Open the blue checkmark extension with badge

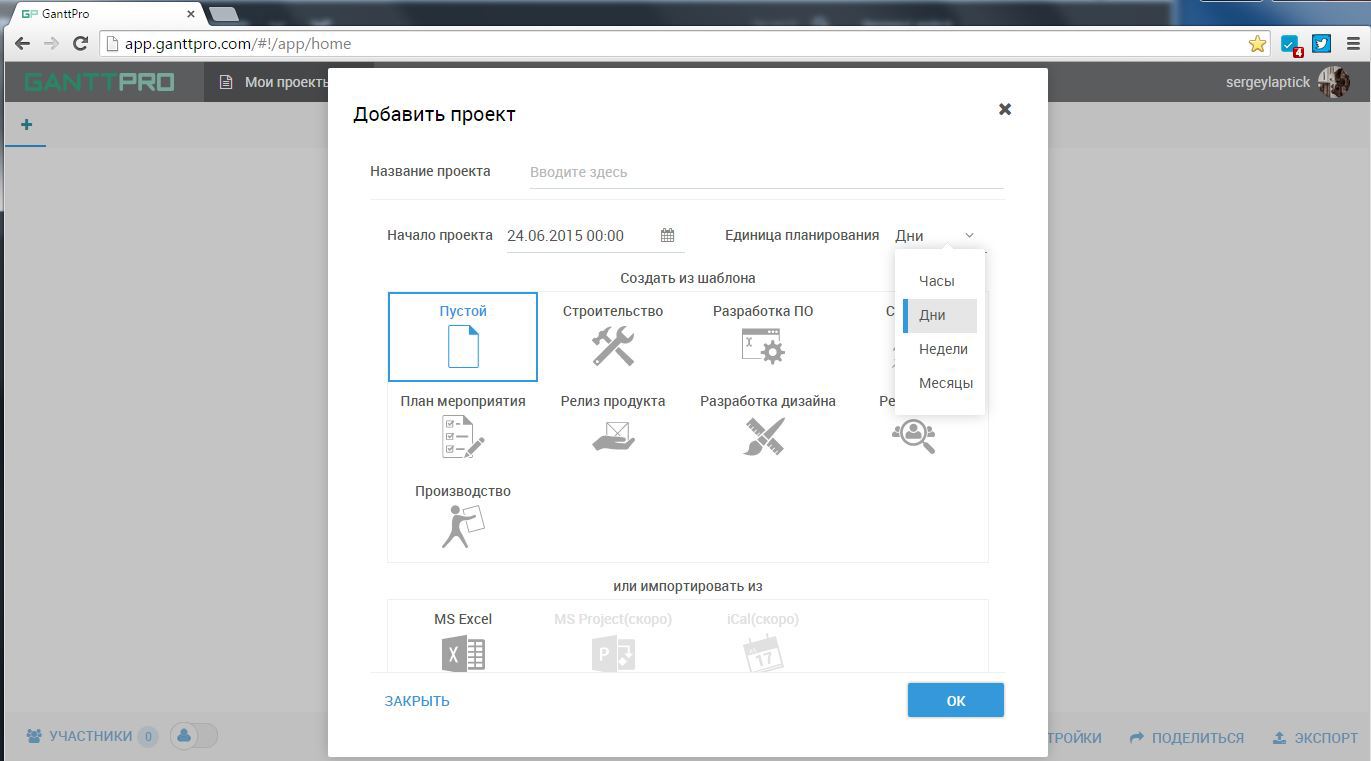1291,45
